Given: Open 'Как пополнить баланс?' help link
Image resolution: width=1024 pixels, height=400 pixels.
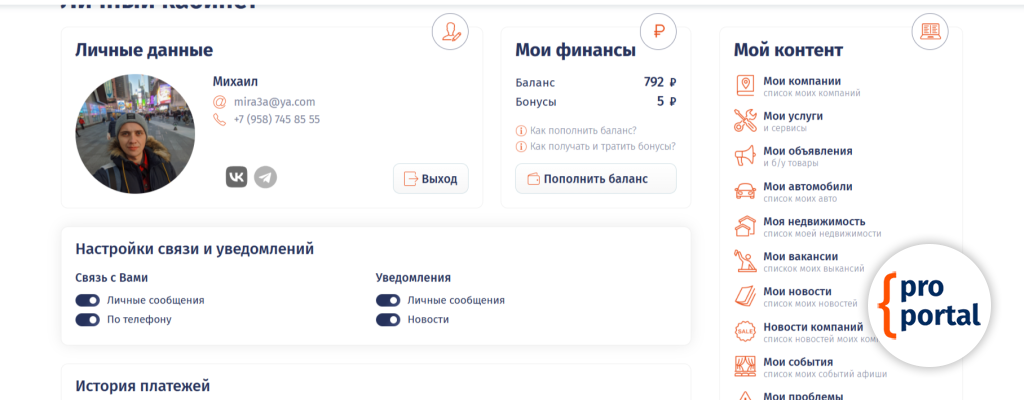Looking at the screenshot, I should (583, 130).
